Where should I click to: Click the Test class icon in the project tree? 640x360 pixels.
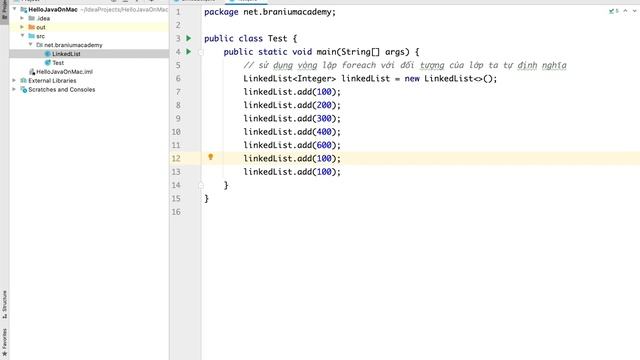47,63
